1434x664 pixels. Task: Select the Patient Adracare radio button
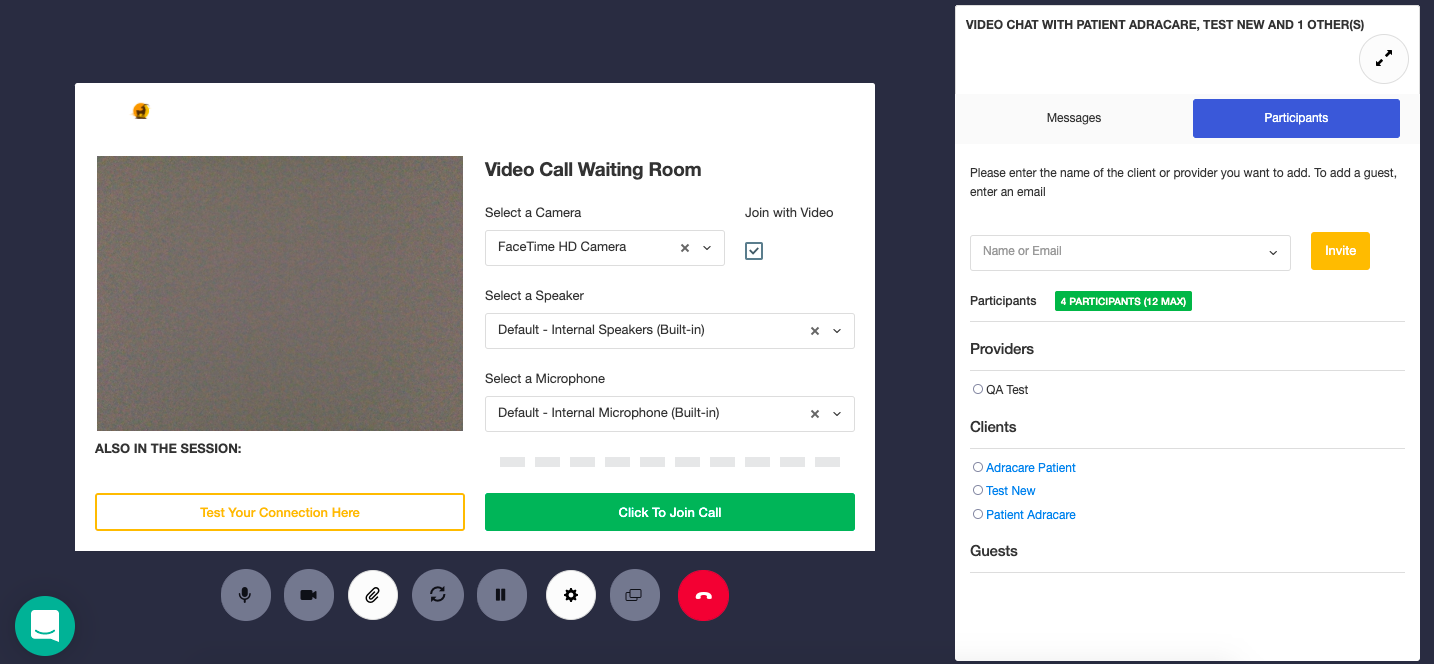pos(978,514)
